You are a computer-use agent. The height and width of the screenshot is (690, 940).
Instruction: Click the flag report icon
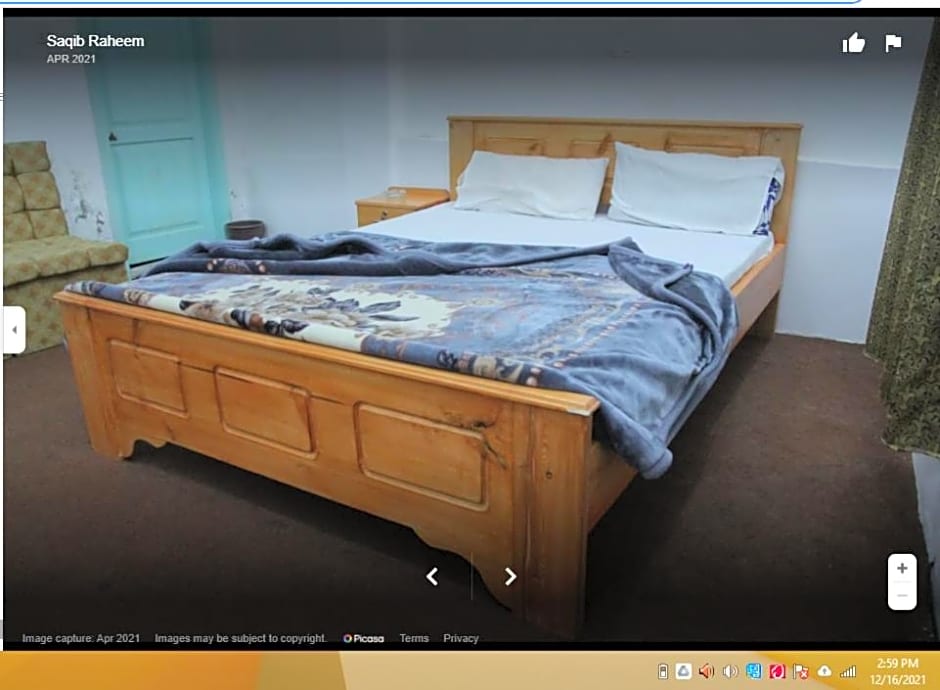(x=893, y=43)
